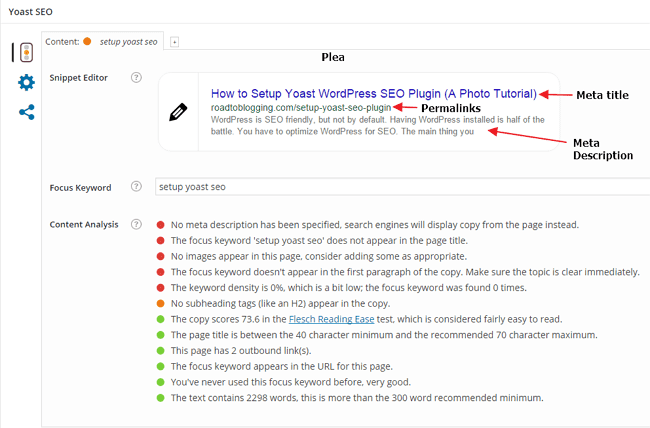Show help for Content Analysis
650x428 pixels.
(x=136, y=224)
